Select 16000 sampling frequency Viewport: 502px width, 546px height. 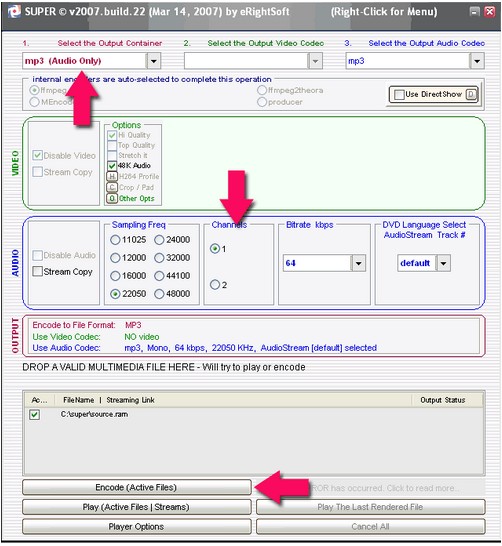click(115, 276)
